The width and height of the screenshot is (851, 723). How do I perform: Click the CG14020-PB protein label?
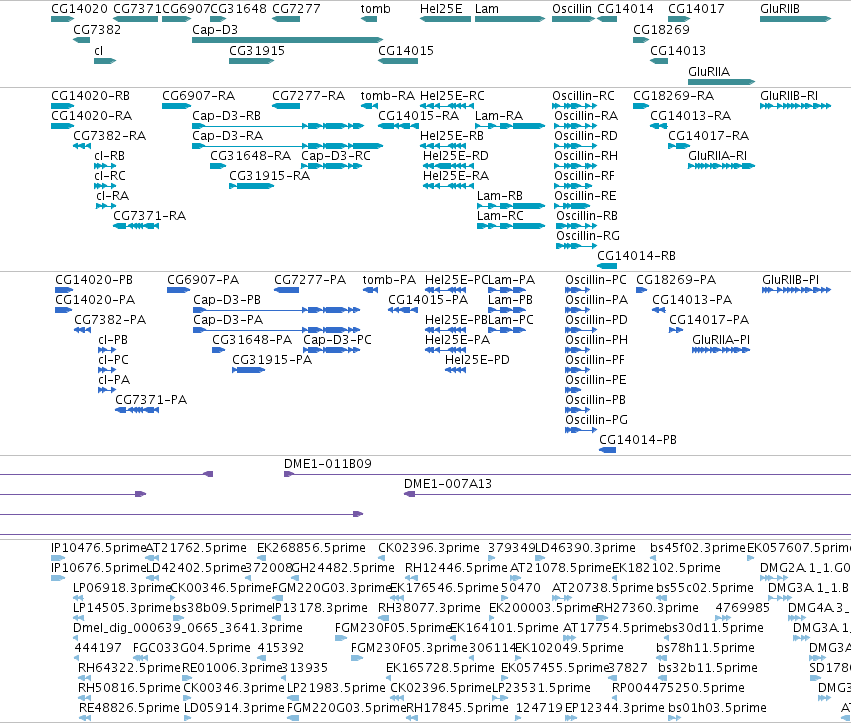94,280
